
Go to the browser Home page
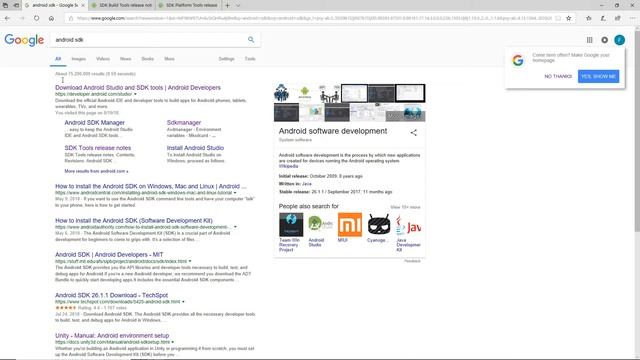click(51, 18)
